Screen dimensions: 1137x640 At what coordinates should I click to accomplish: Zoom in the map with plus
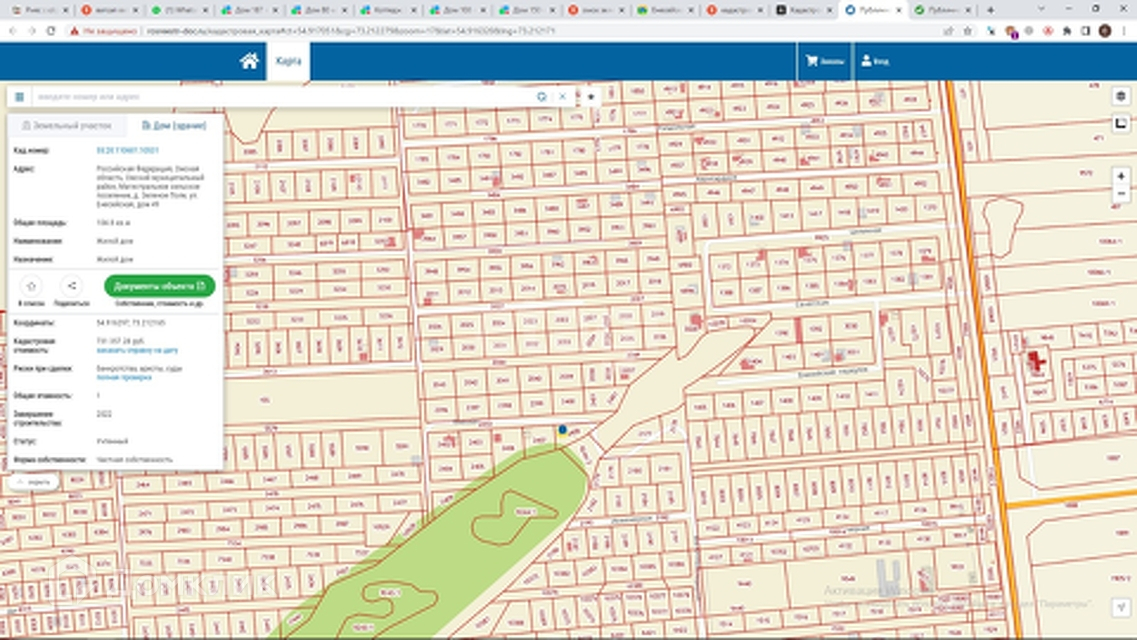pyautogui.click(x=1121, y=176)
